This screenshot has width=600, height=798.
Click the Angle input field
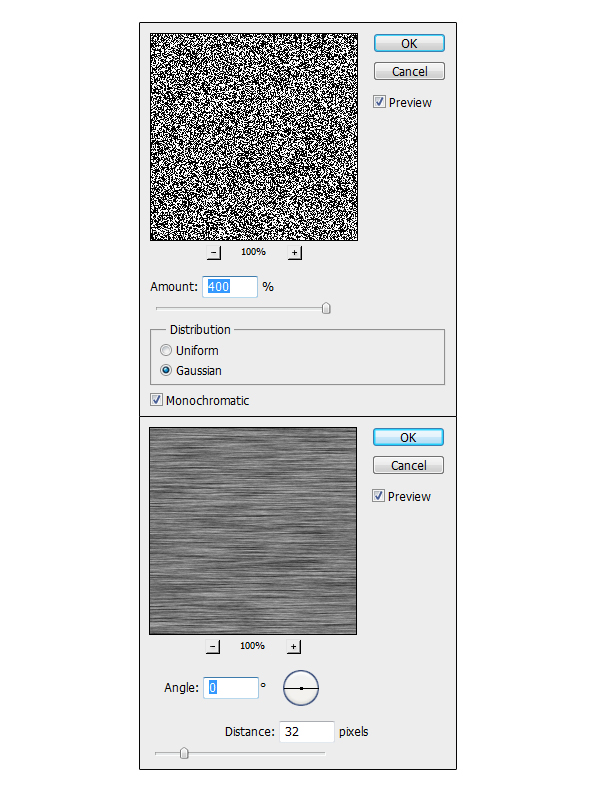point(231,688)
